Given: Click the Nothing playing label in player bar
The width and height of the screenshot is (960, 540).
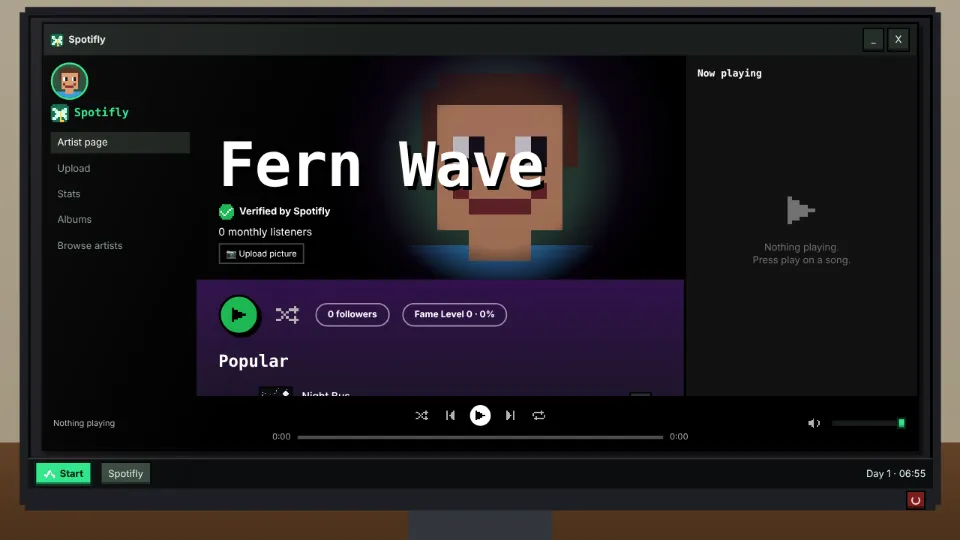Looking at the screenshot, I should point(84,423).
